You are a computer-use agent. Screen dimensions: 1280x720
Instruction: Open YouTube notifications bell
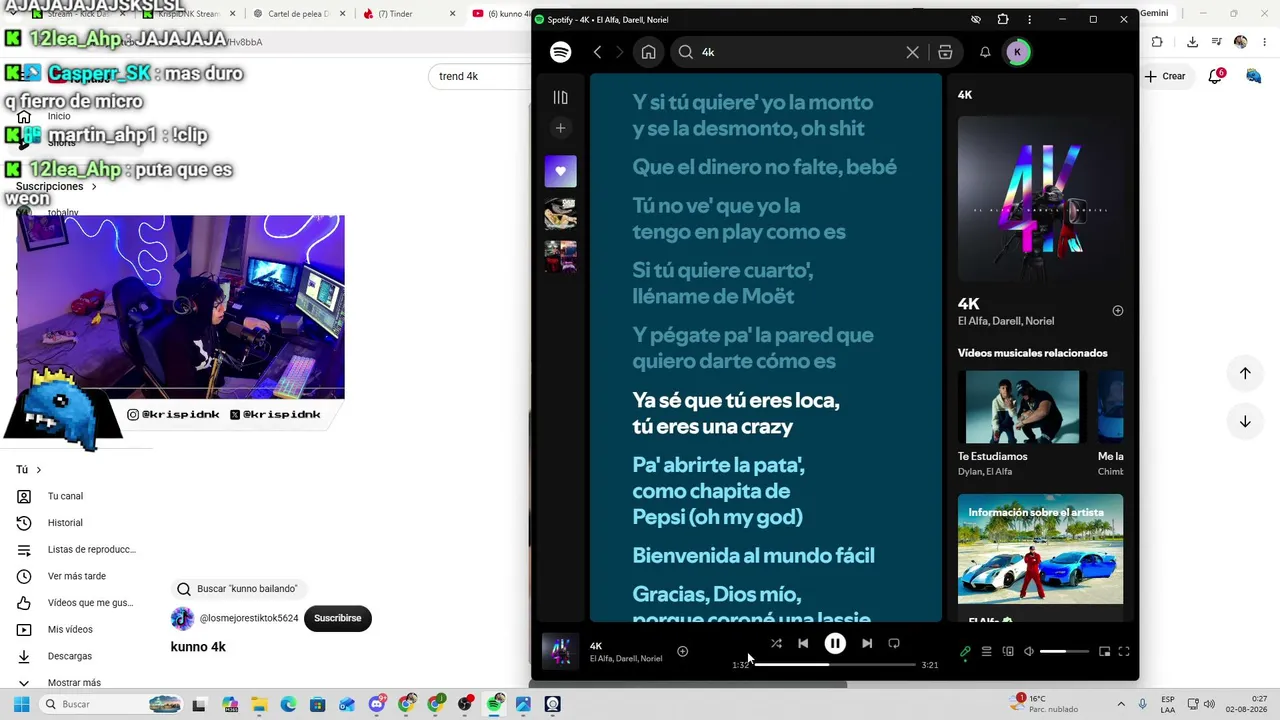tap(1216, 76)
